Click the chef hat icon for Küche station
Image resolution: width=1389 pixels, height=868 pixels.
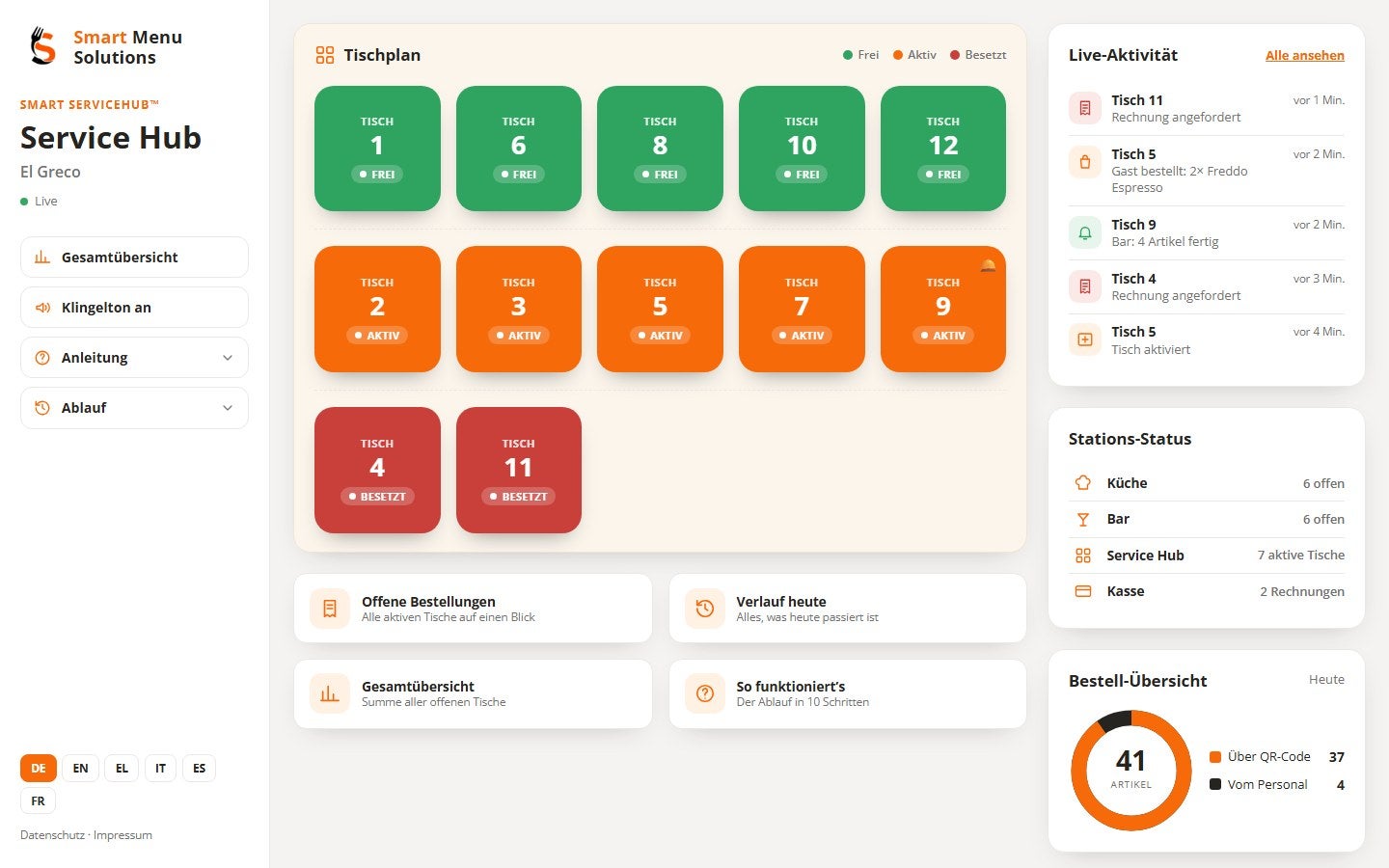tap(1083, 483)
